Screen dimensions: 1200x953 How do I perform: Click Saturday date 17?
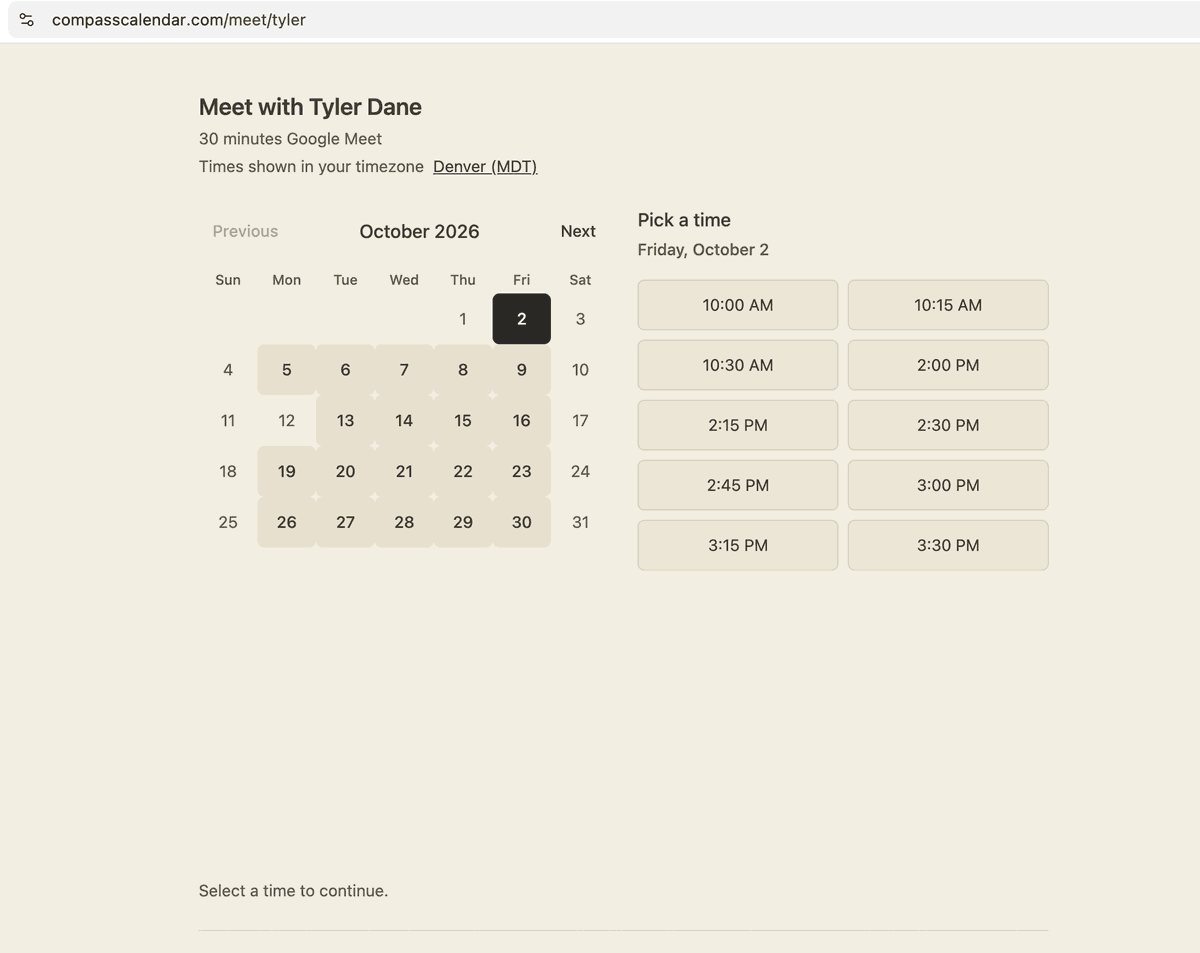(580, 421)
